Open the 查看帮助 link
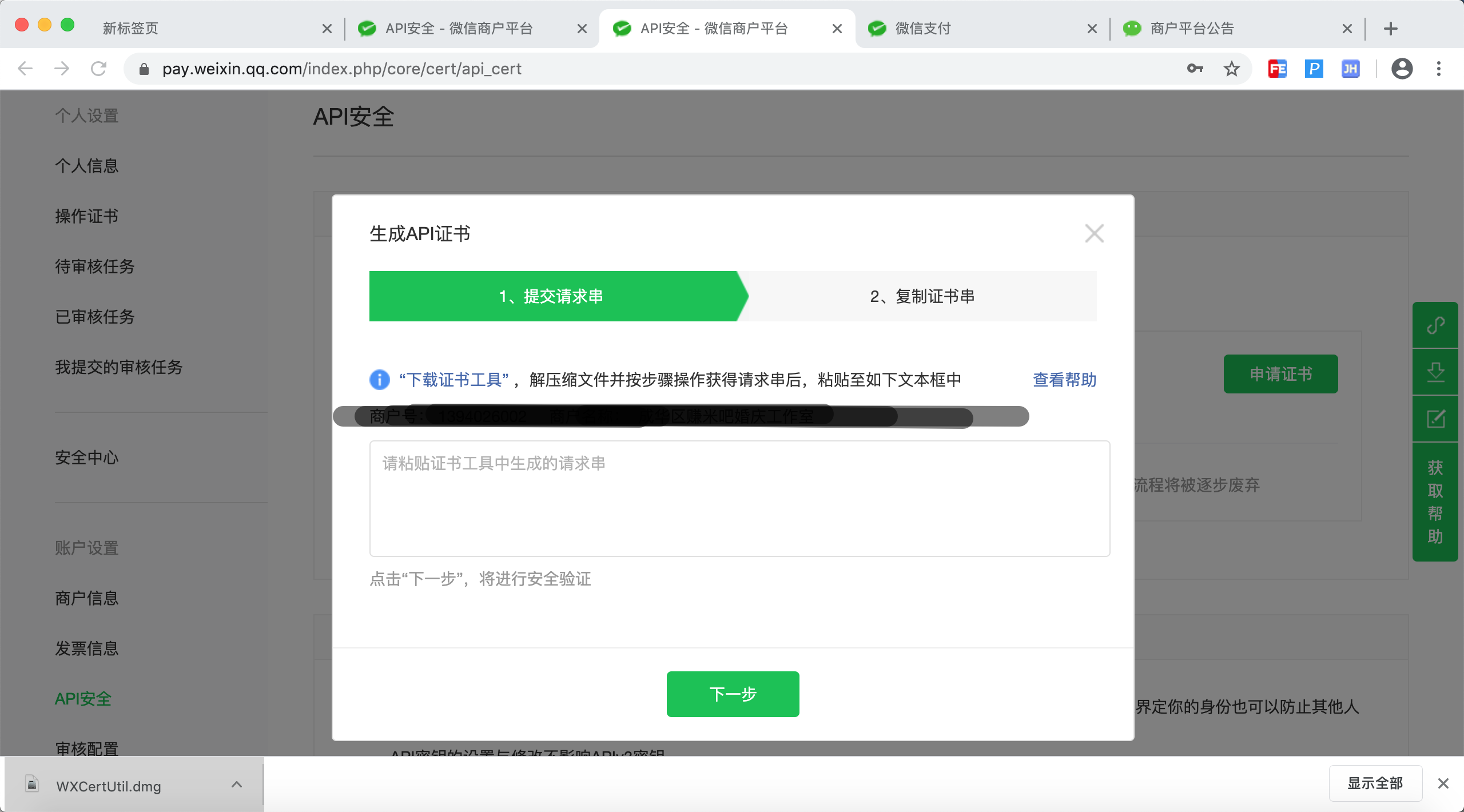Viewport: 1464px width, 812px height. (x=1064, y=380)
